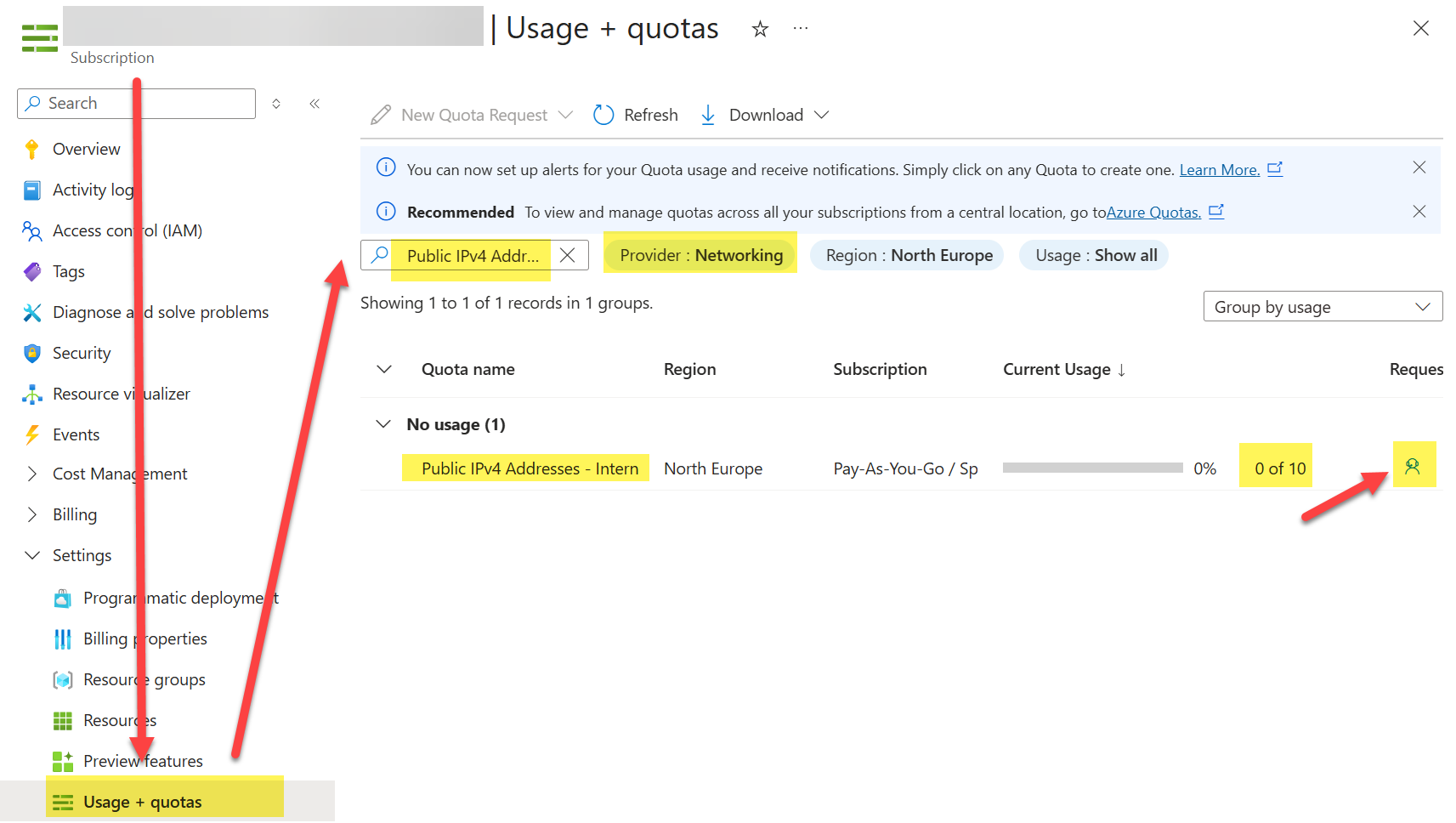The width and height of the screenshot is (1456, 823).
Task: Select Usage + quotas menu item
Action: click(143, 803)
